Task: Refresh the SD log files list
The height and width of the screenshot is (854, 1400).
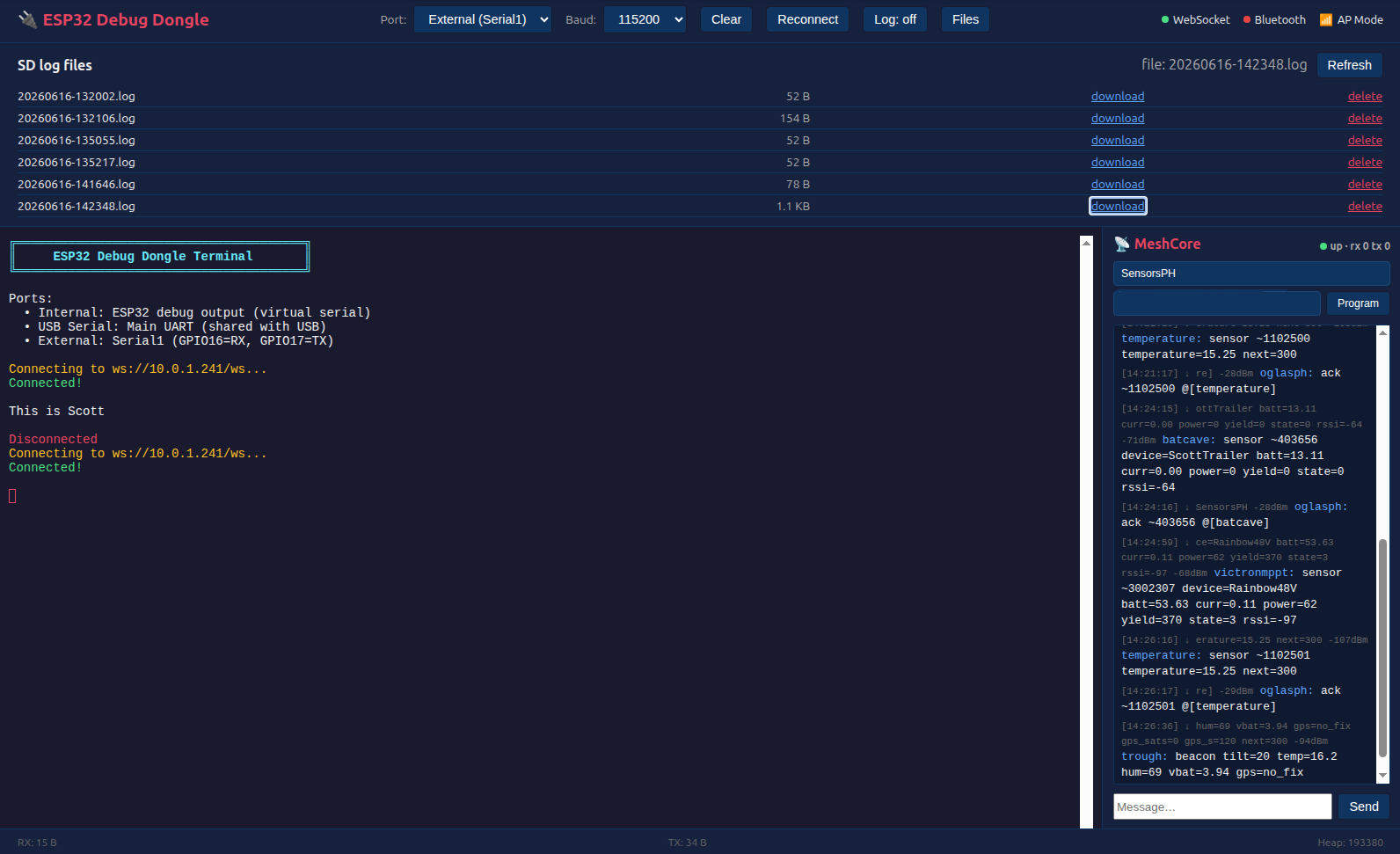Action: 1349,65
